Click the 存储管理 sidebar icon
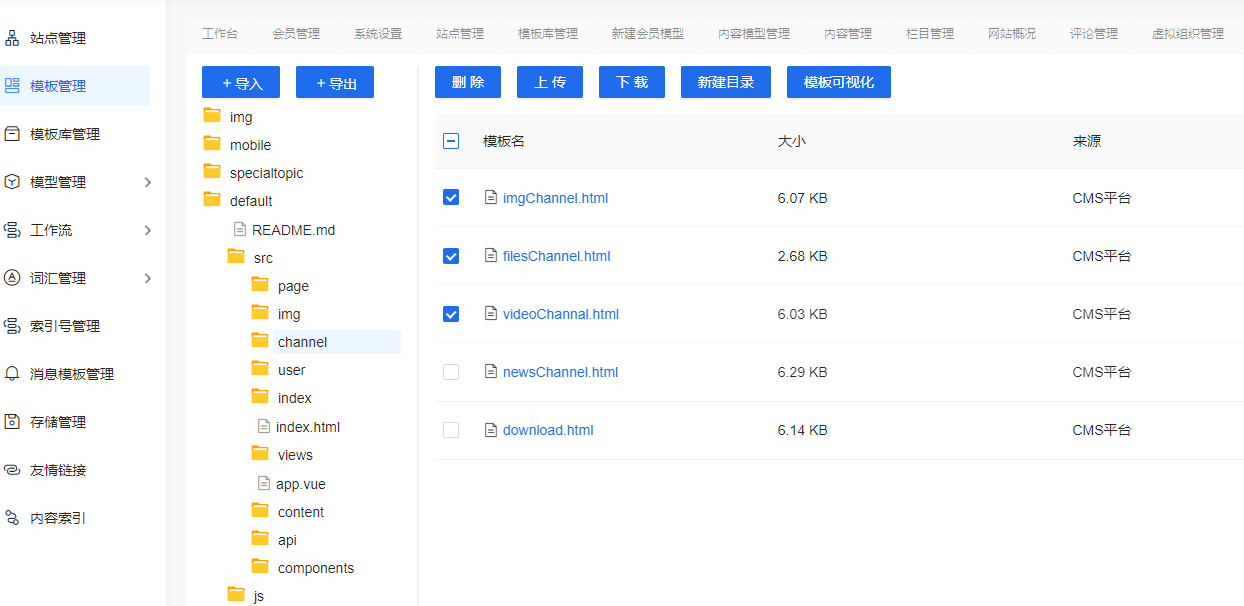 (x=12, y=422)
